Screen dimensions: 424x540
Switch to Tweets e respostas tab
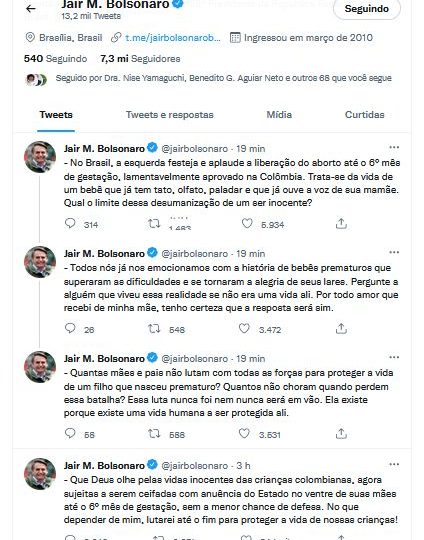point(169,115)
